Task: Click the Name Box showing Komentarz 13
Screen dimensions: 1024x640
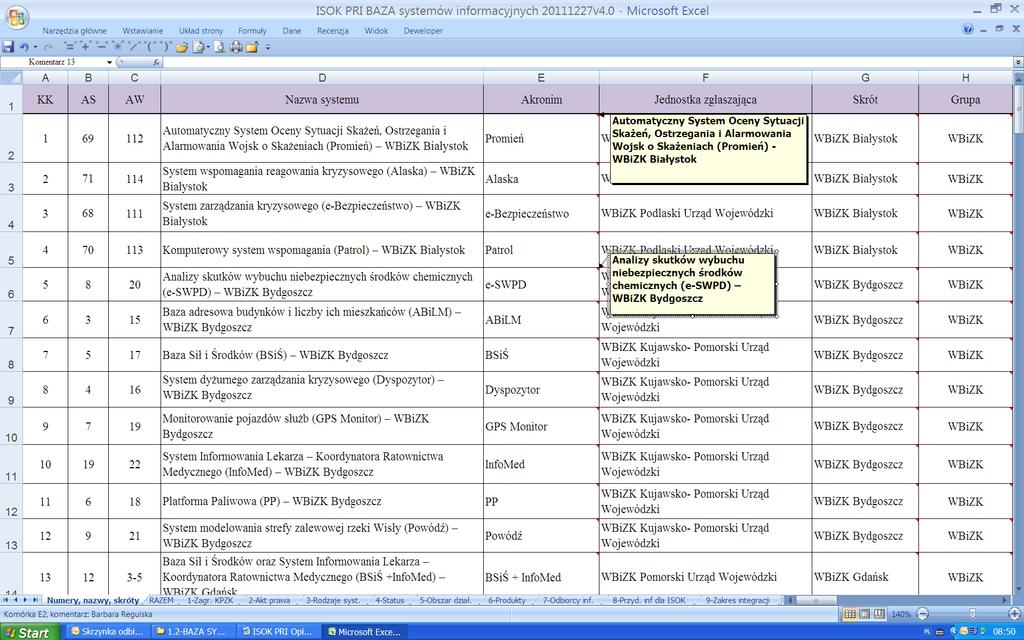Action: tap(54, 62)
